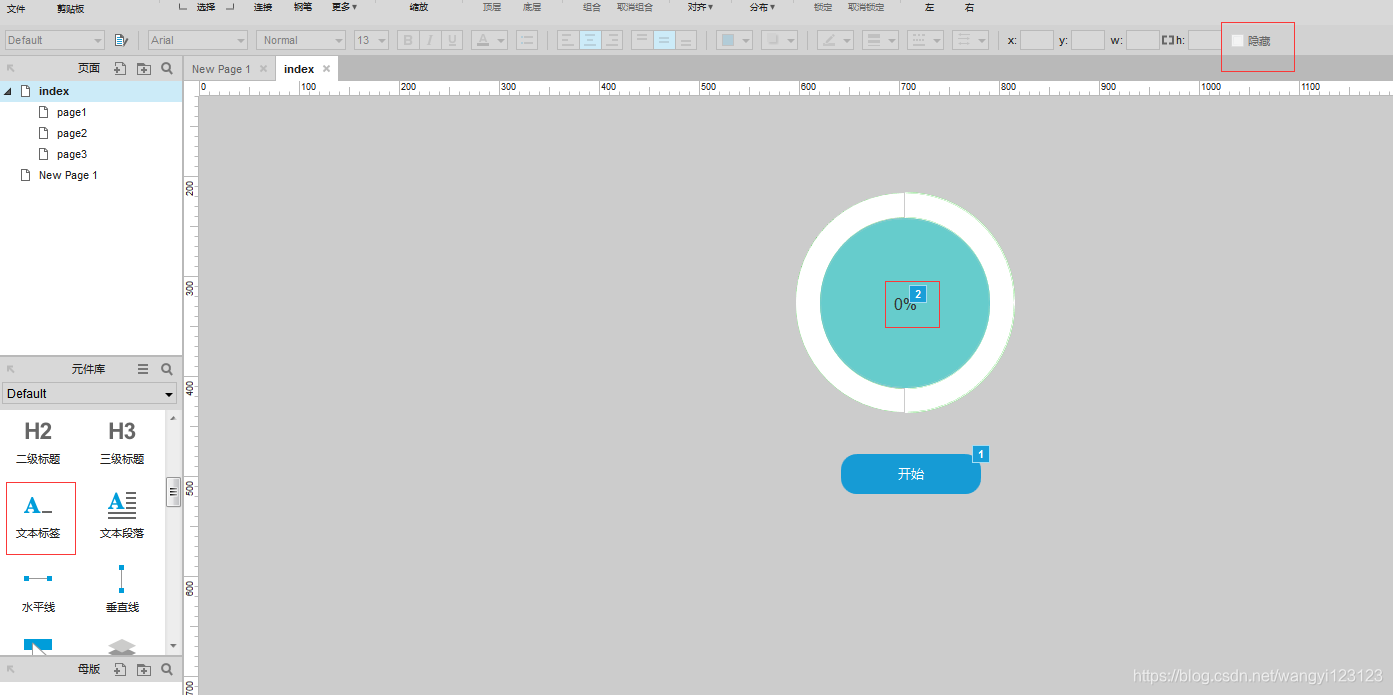Add a new page in Pages panel
Screen dimensions: 1393x695
[119, 68]
